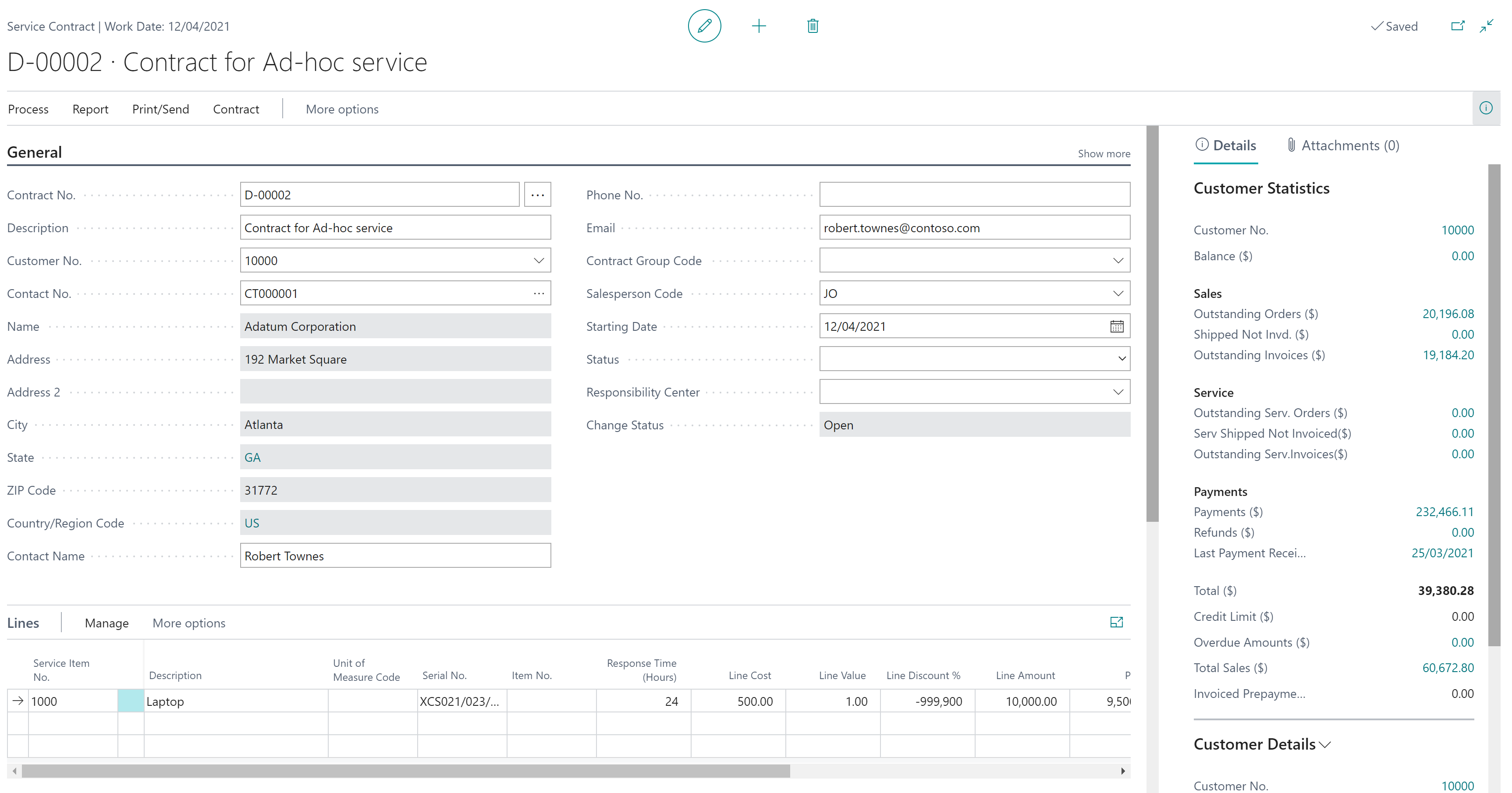This screenshot has width=1512, height=793.
Task: Open the Salesperson Code dropdown
Action: [x=1120, y=293]
